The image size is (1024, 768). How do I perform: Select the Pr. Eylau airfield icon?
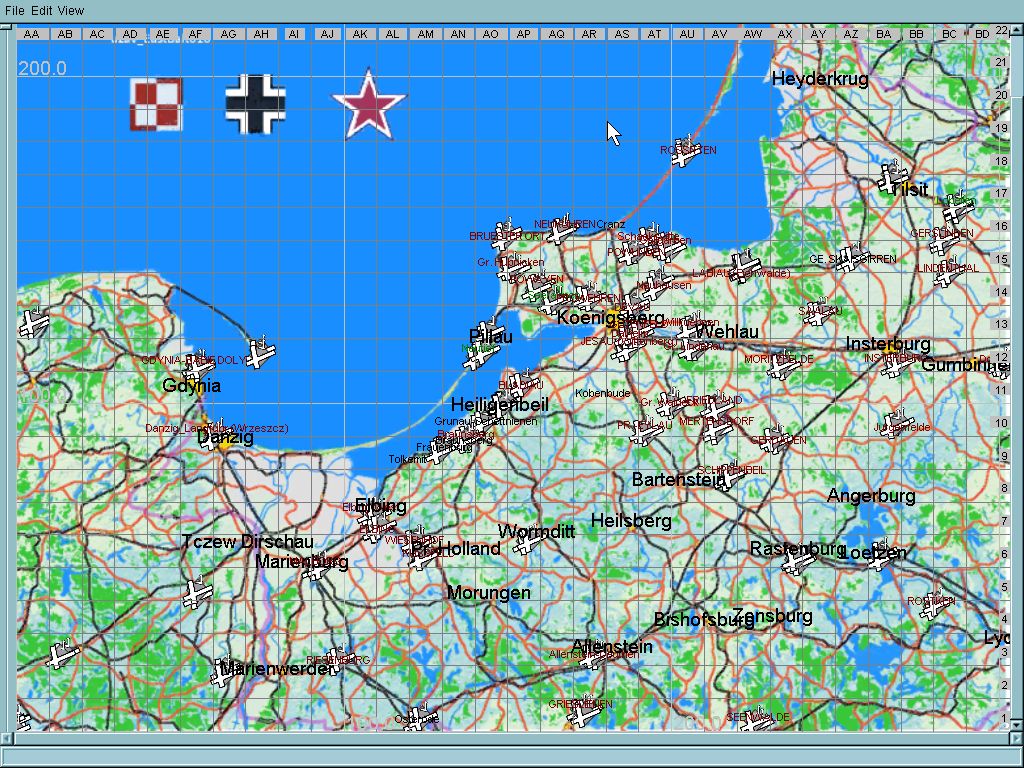645,430
